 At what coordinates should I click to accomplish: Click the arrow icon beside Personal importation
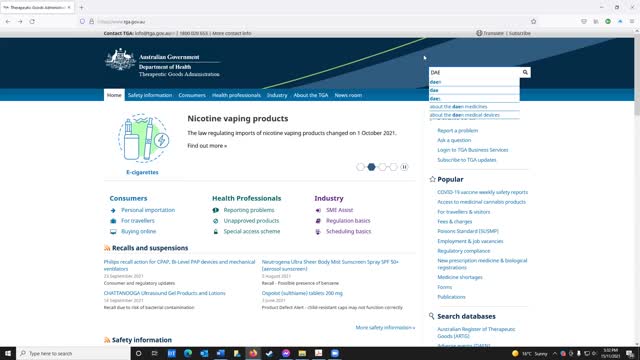pos(113,210)
